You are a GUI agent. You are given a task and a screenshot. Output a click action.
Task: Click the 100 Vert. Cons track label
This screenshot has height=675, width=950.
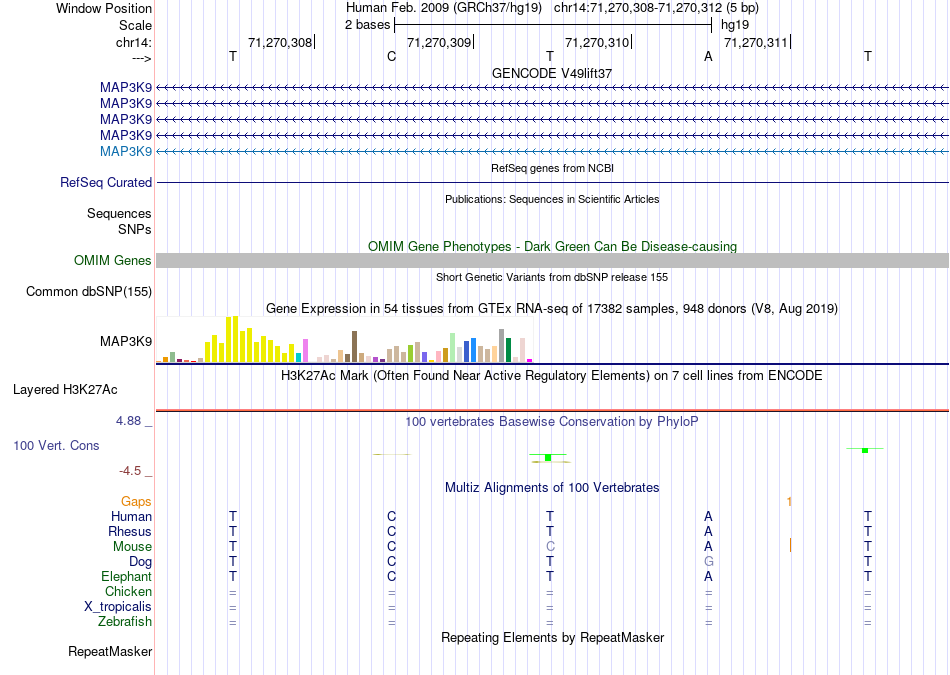click(56, 446)
